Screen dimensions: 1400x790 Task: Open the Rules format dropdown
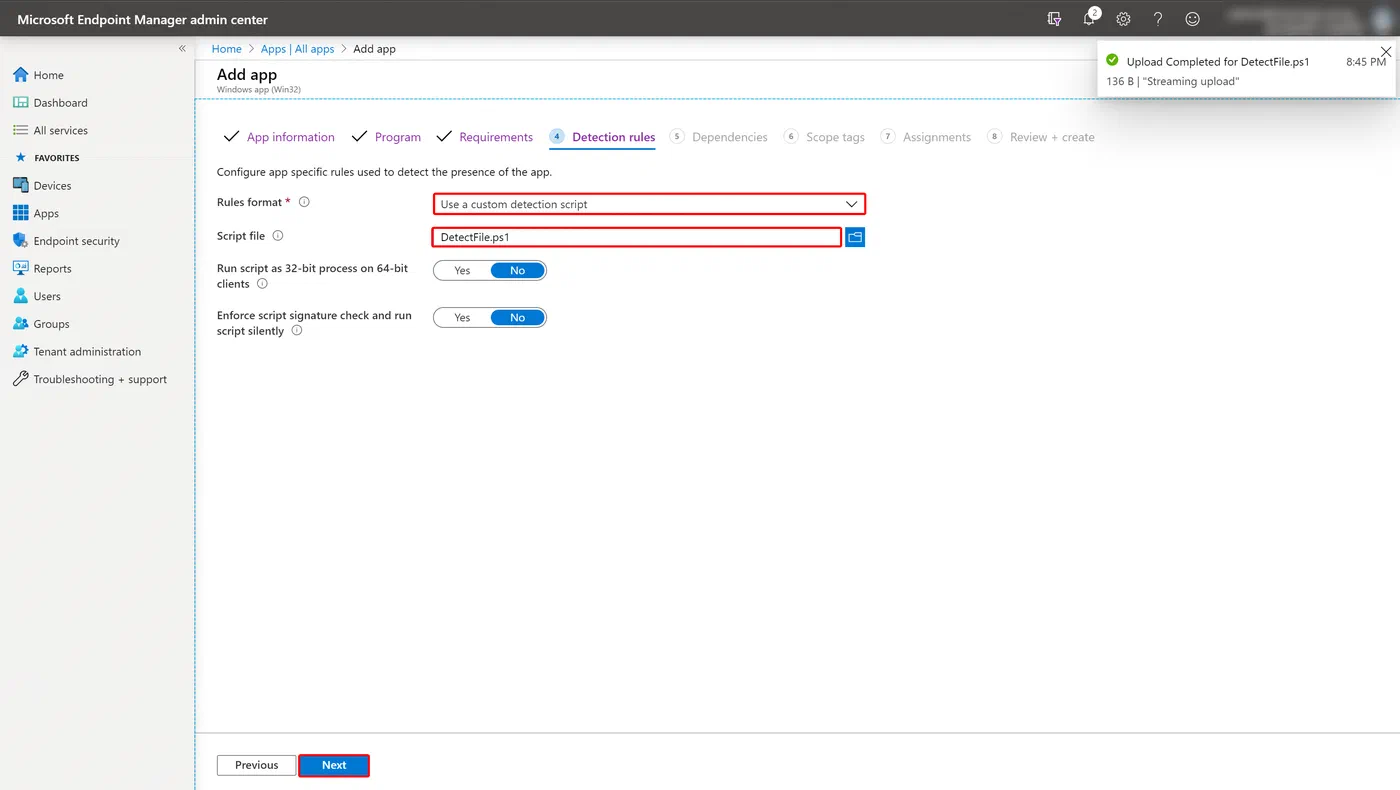649,204
